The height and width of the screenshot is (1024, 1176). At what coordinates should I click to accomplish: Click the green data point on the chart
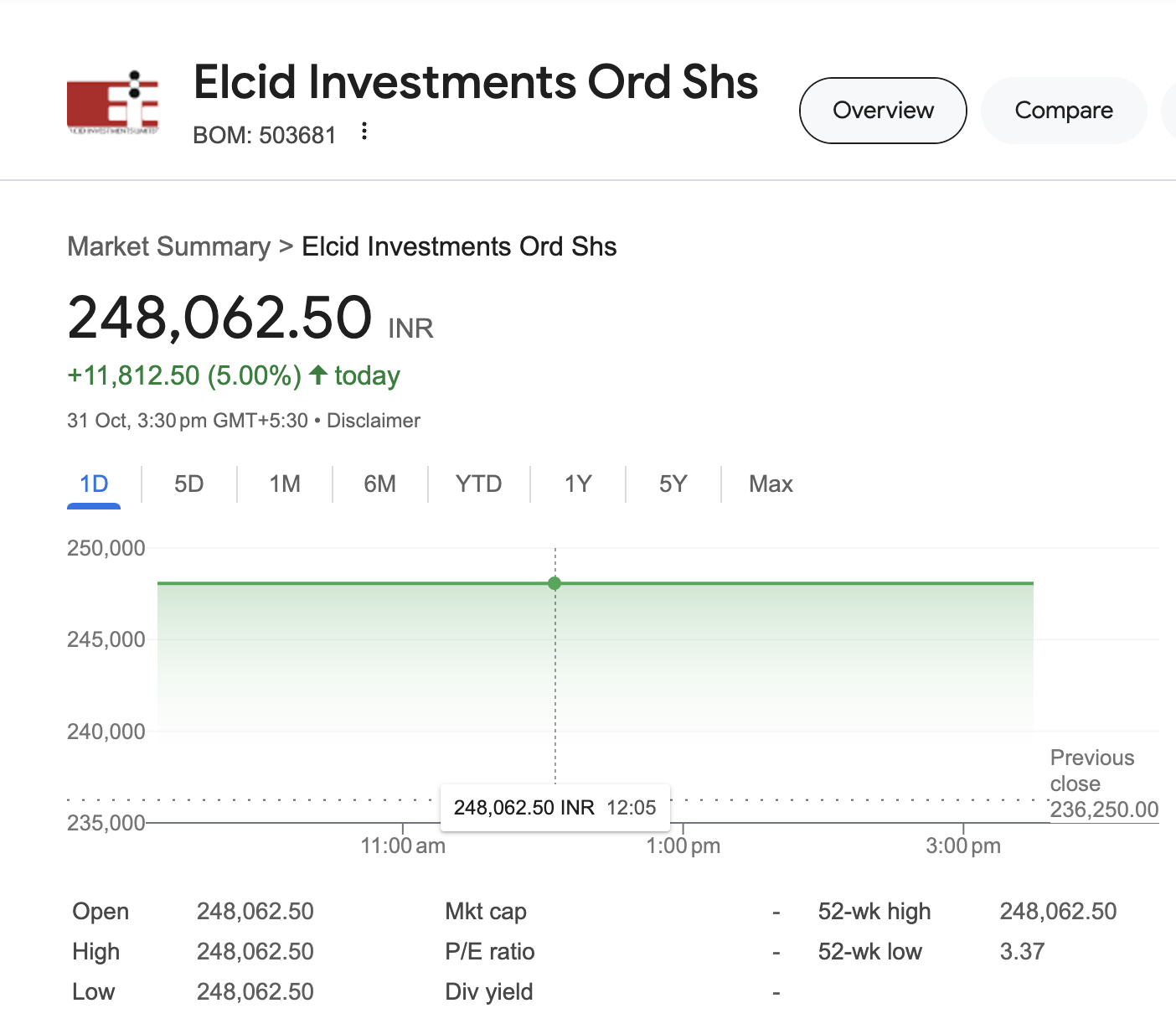pyautogui.click(x=554, y=583)
